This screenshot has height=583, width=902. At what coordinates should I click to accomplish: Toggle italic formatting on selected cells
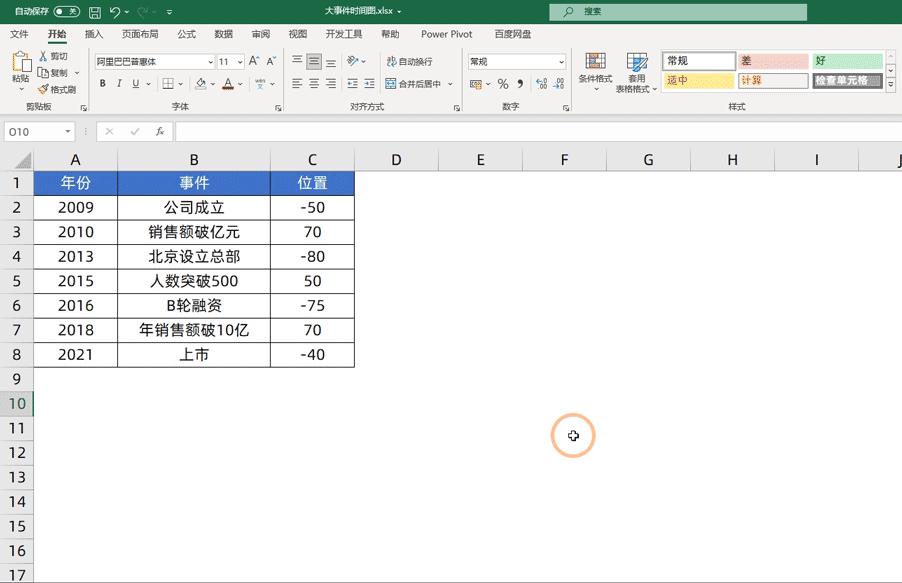119,83
